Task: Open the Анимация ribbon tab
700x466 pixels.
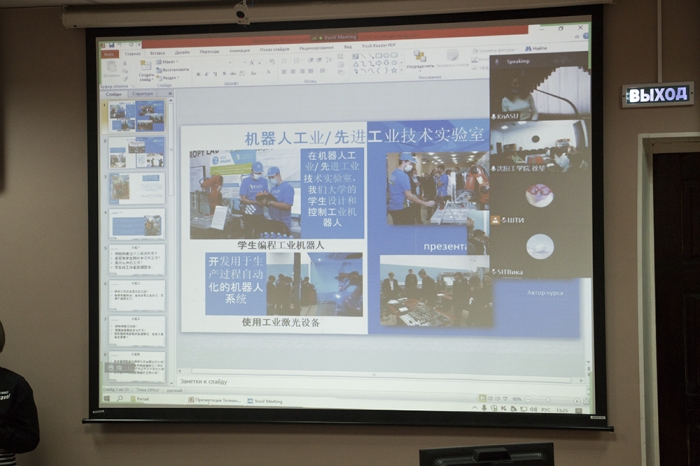Action: coord(240,50)
